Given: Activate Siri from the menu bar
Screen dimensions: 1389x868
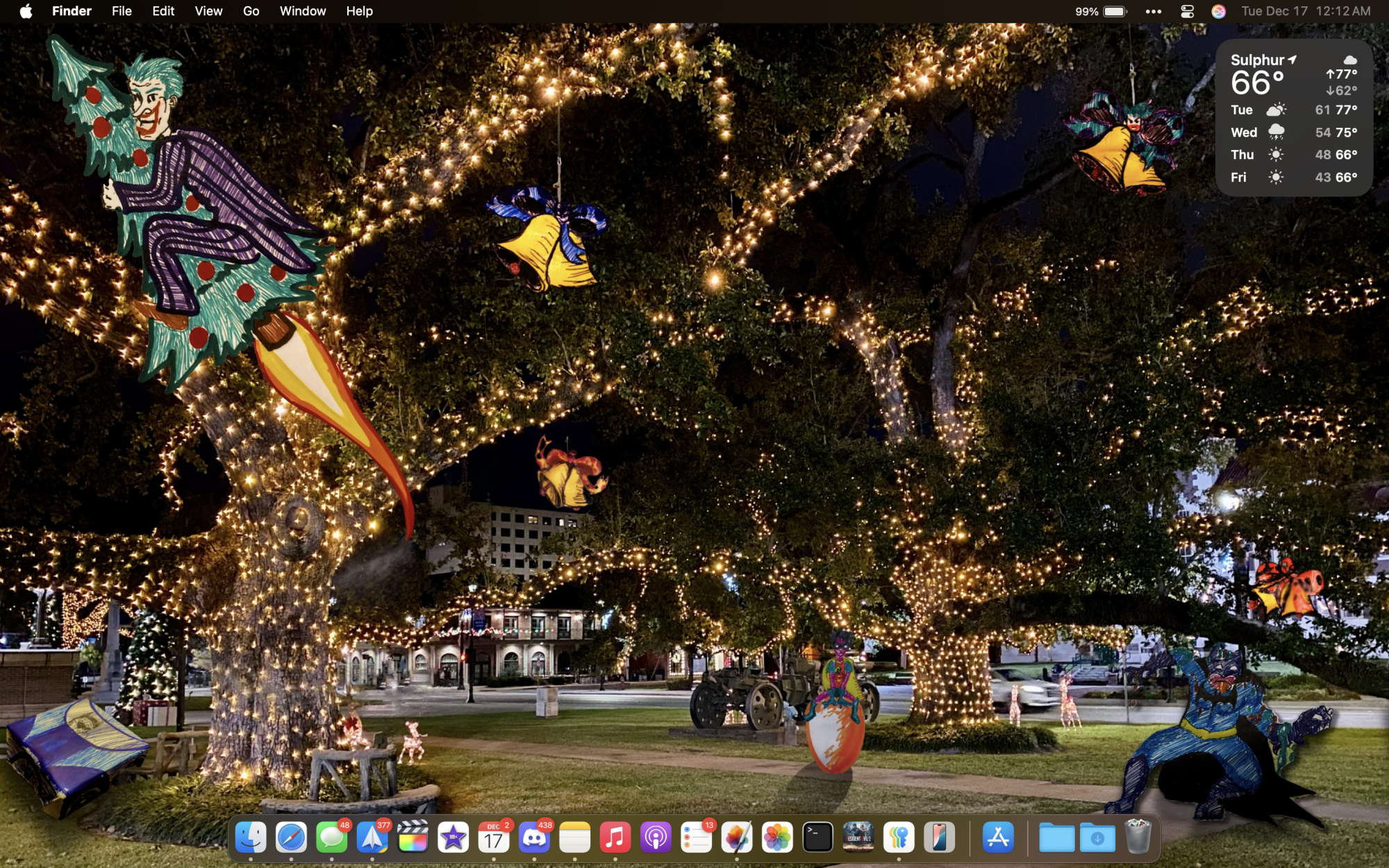Looking at the screenshot, I should tap(1218, 11).
